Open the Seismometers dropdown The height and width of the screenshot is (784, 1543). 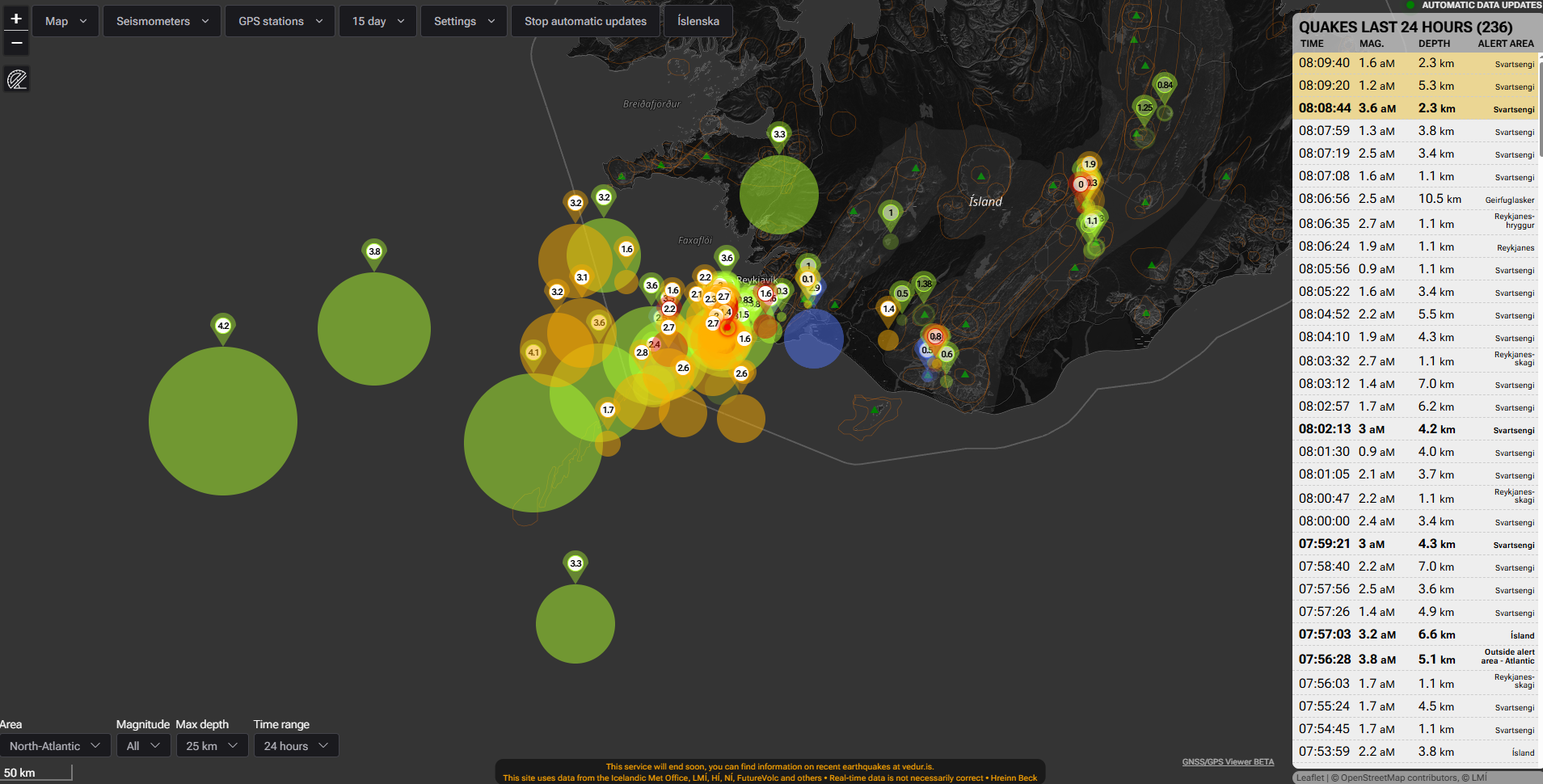tap(162, 21)
